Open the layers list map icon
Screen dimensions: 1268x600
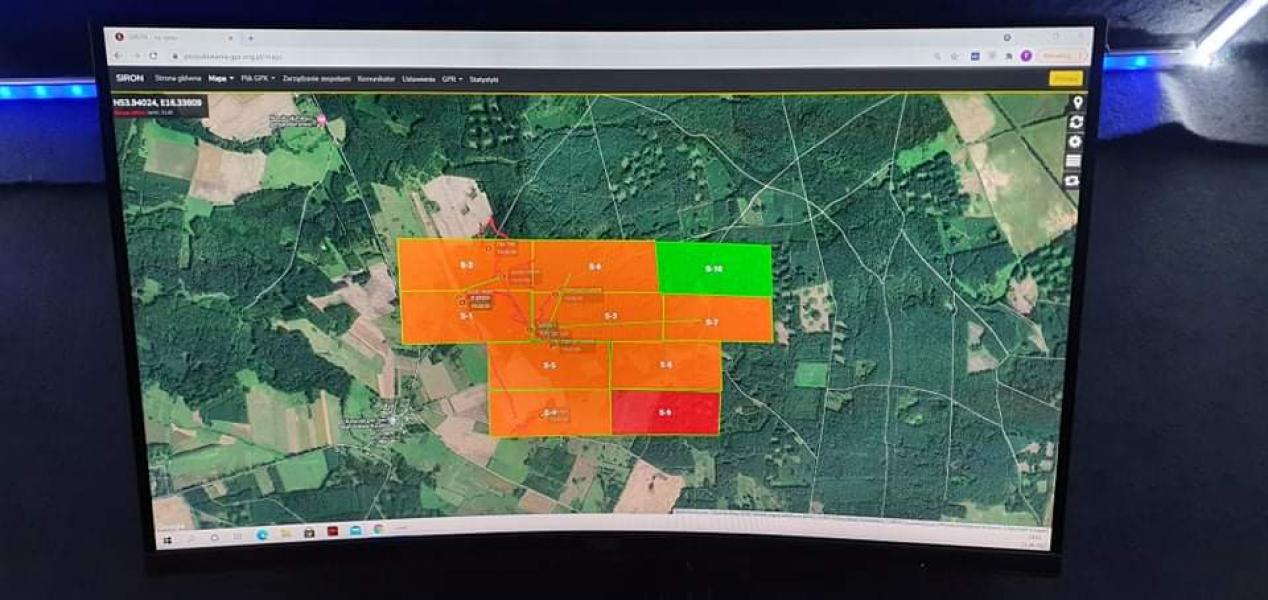click(x=1074, y=161)
